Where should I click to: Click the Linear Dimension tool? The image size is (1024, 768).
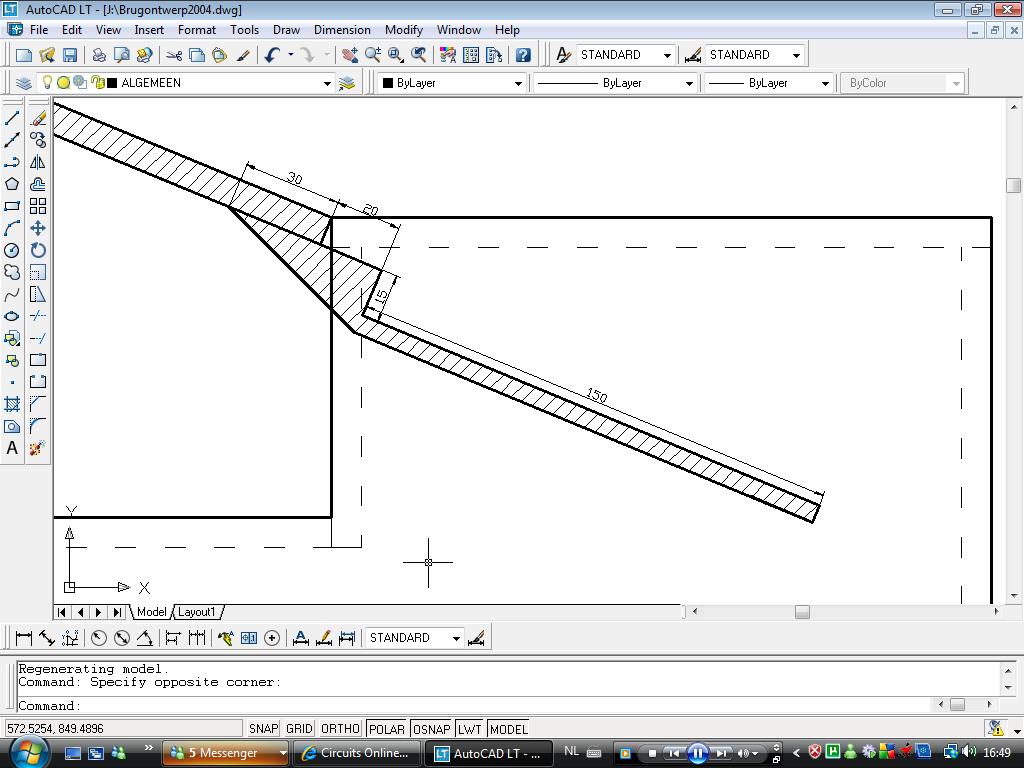click(24, 638)
